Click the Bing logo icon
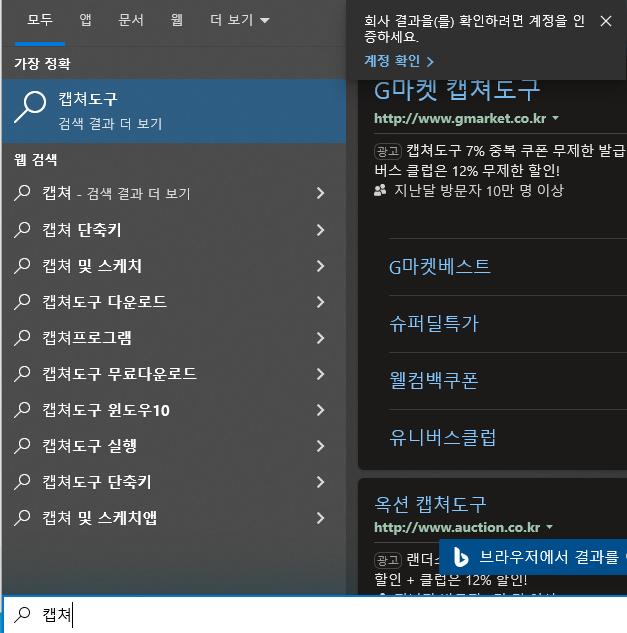The image size is (627, 633). (461, 557)
